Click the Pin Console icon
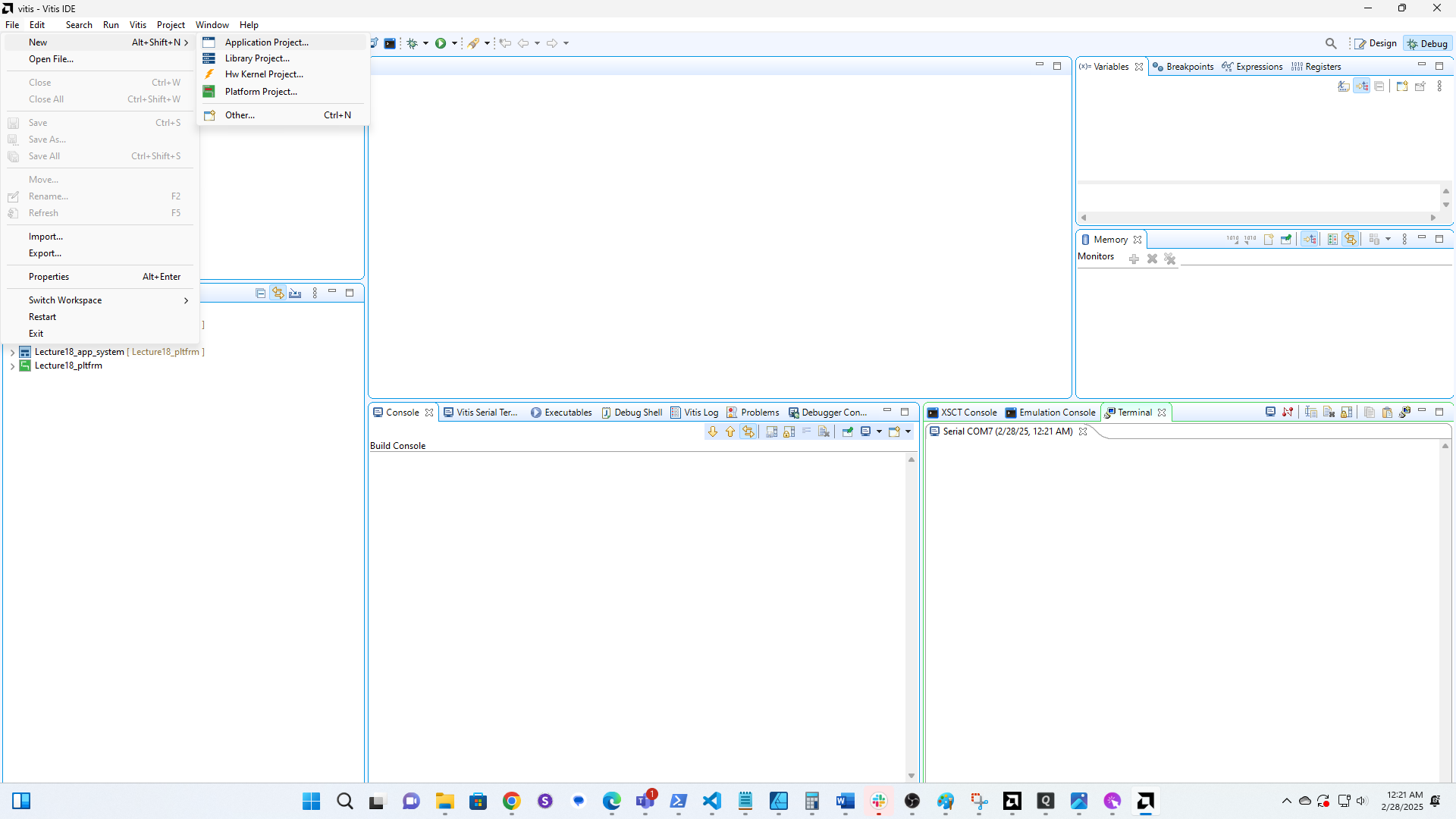Viewport: 1456px width, 819px height. (848, 432)
